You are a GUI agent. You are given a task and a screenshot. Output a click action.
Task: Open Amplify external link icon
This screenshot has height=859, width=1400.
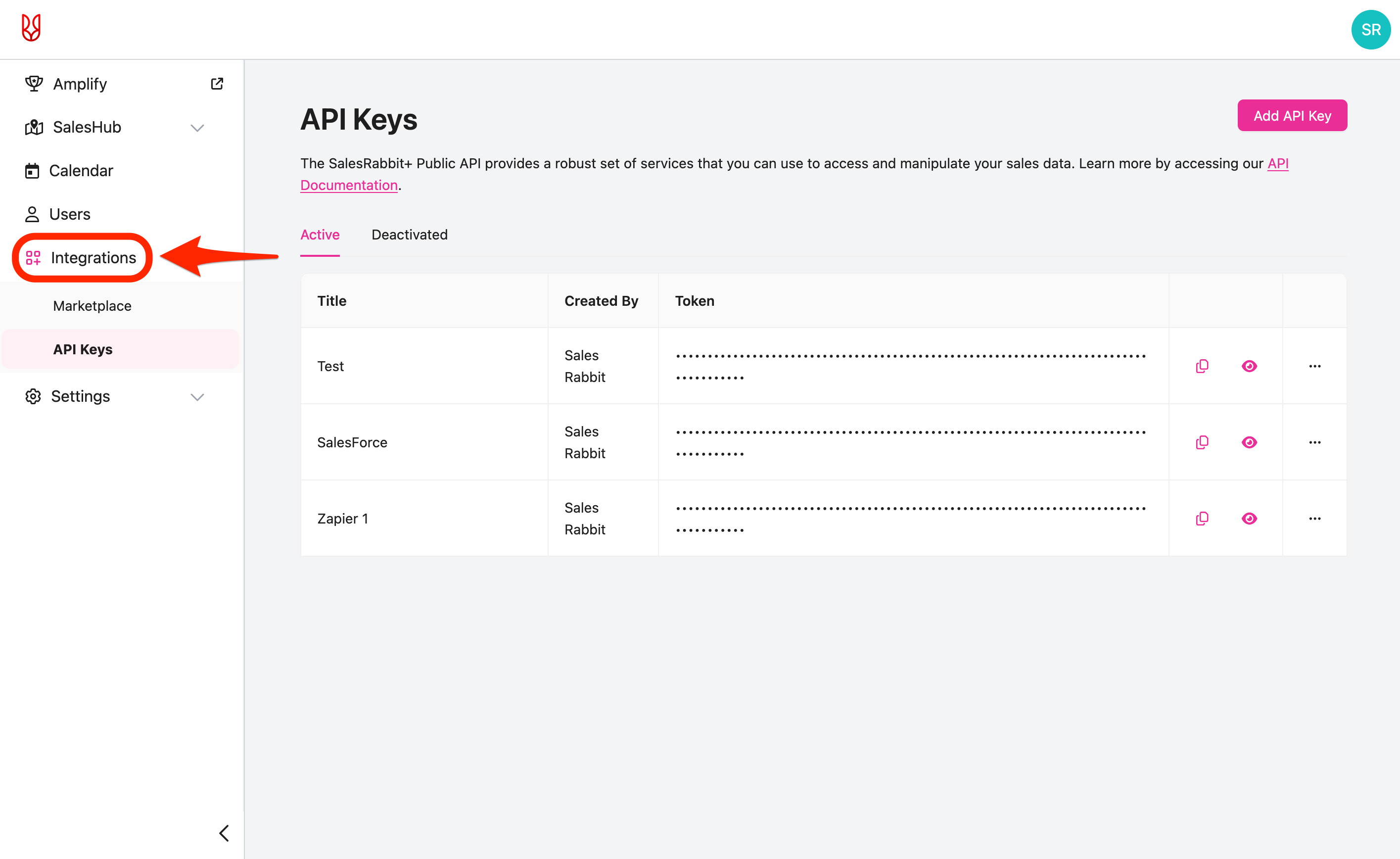click(x=217, y=84)
